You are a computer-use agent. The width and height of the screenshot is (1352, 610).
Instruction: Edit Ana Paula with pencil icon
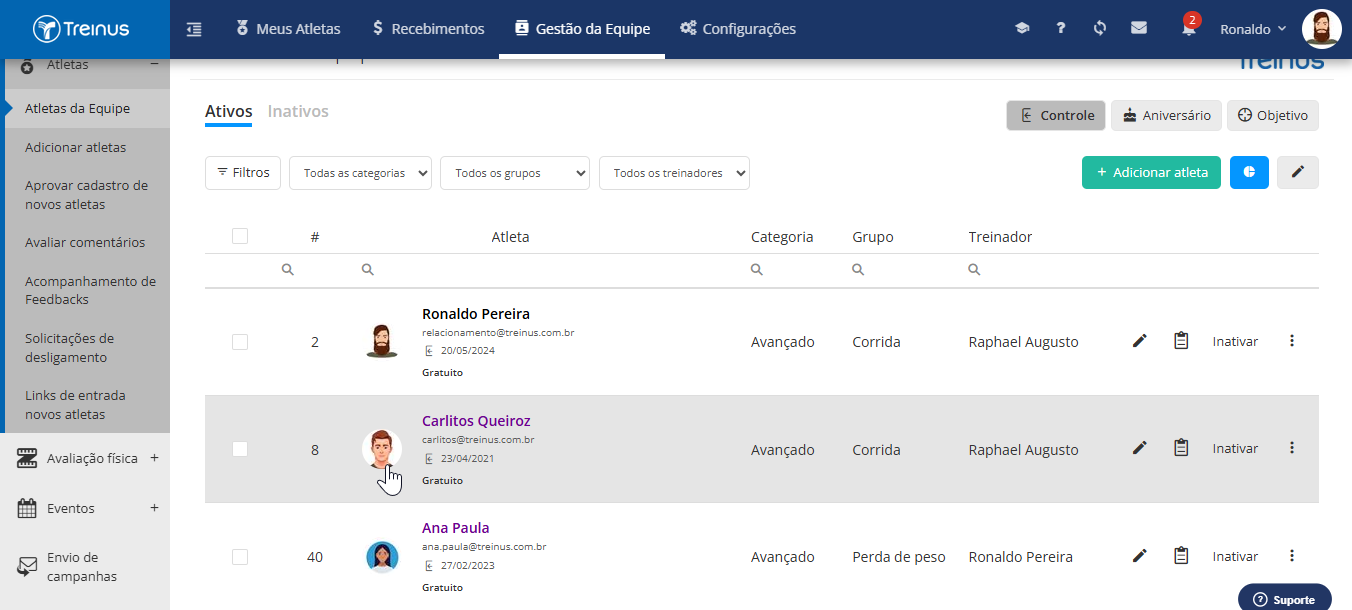click(1139, 556)
